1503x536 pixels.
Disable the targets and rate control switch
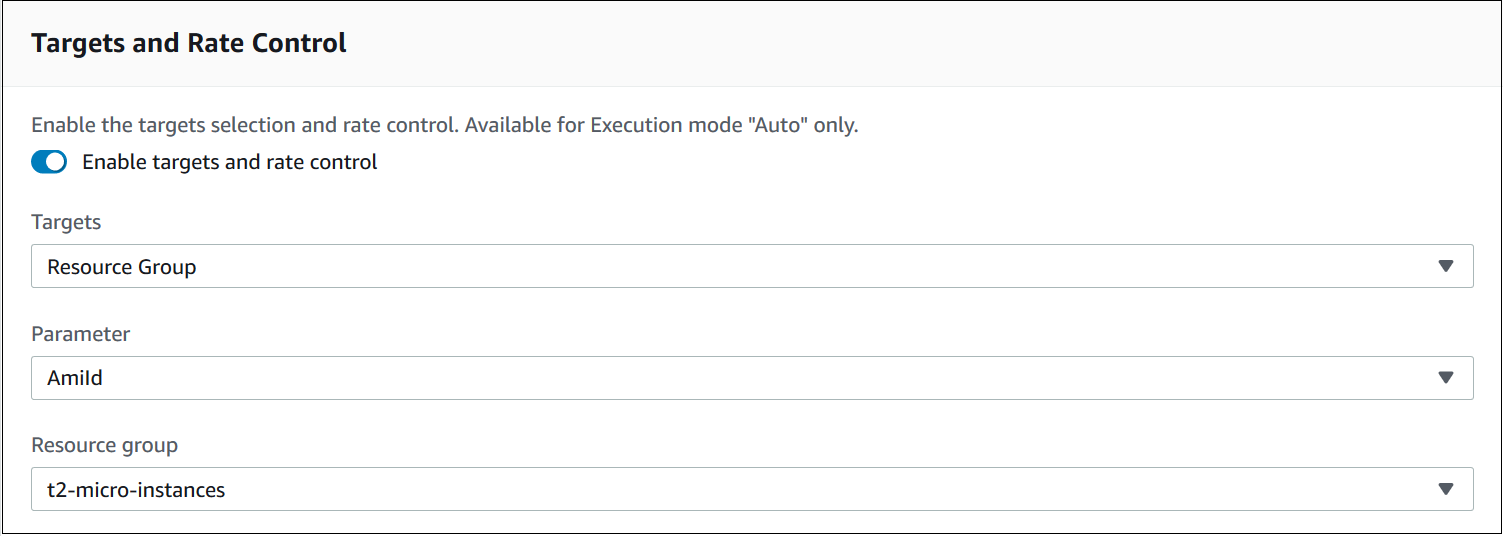49,162
